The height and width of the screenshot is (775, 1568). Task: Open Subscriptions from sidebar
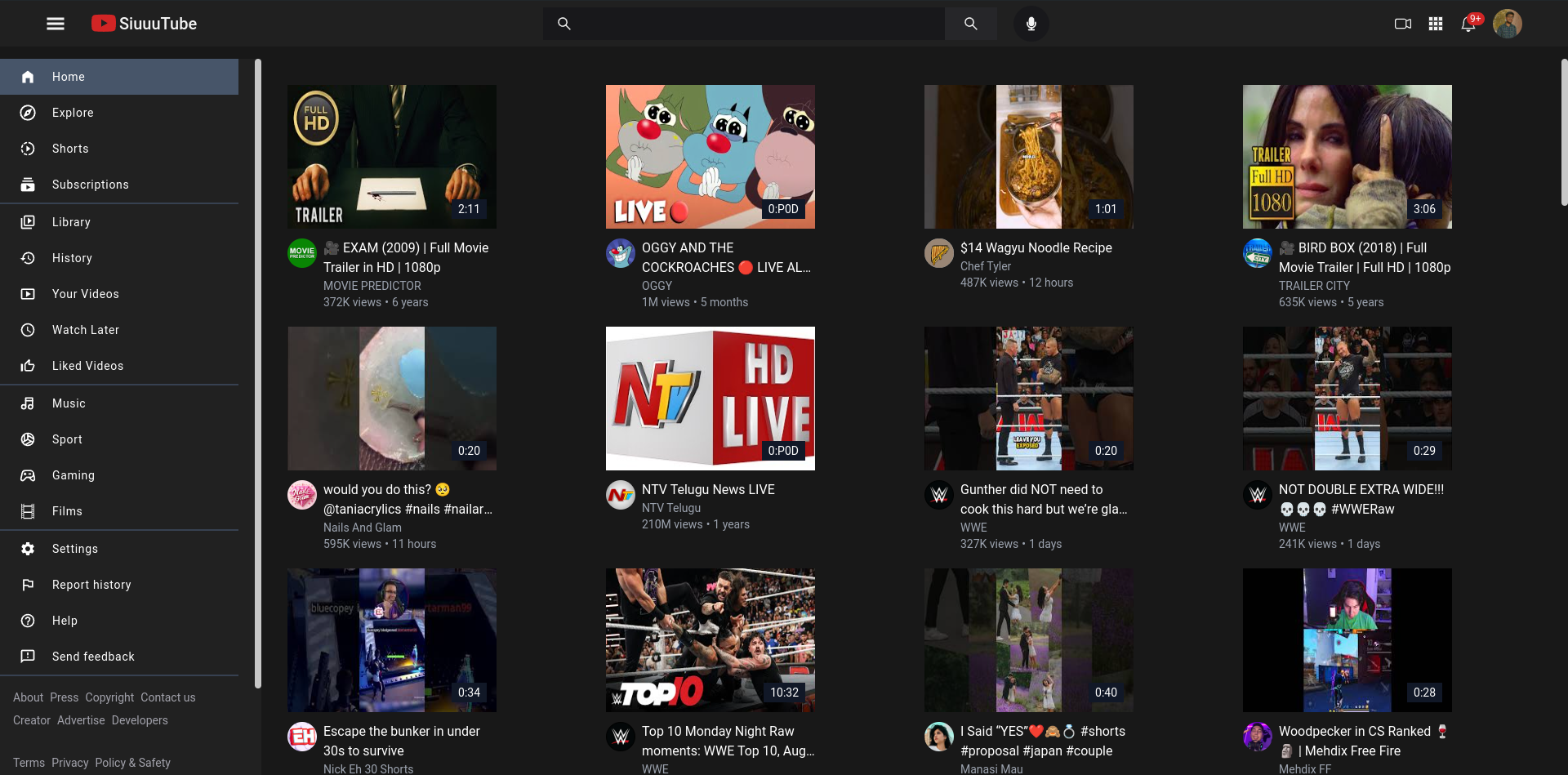(x=119, y=185)
